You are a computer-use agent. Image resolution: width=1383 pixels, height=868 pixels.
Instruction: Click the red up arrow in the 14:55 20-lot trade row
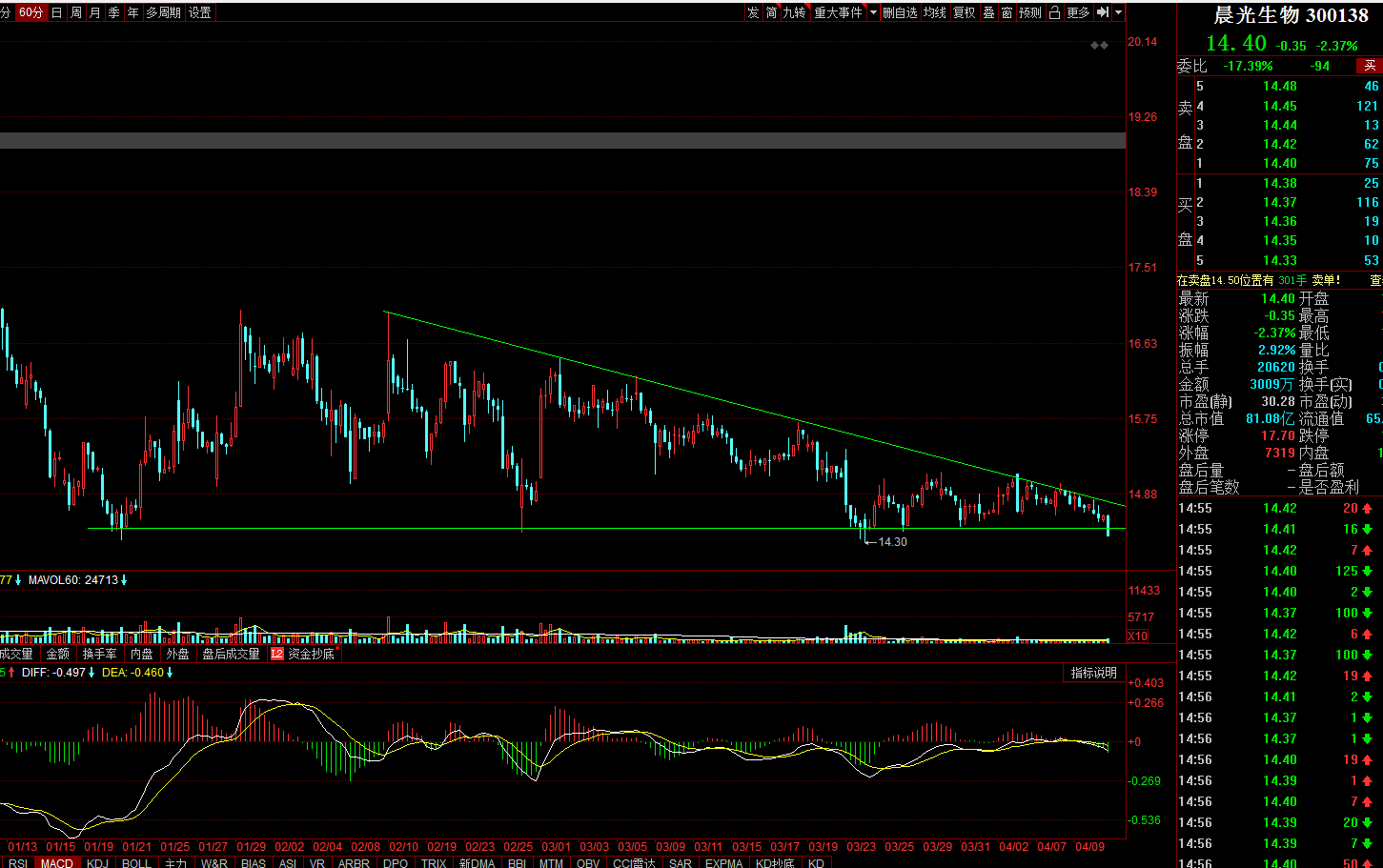coord(1368,509)
